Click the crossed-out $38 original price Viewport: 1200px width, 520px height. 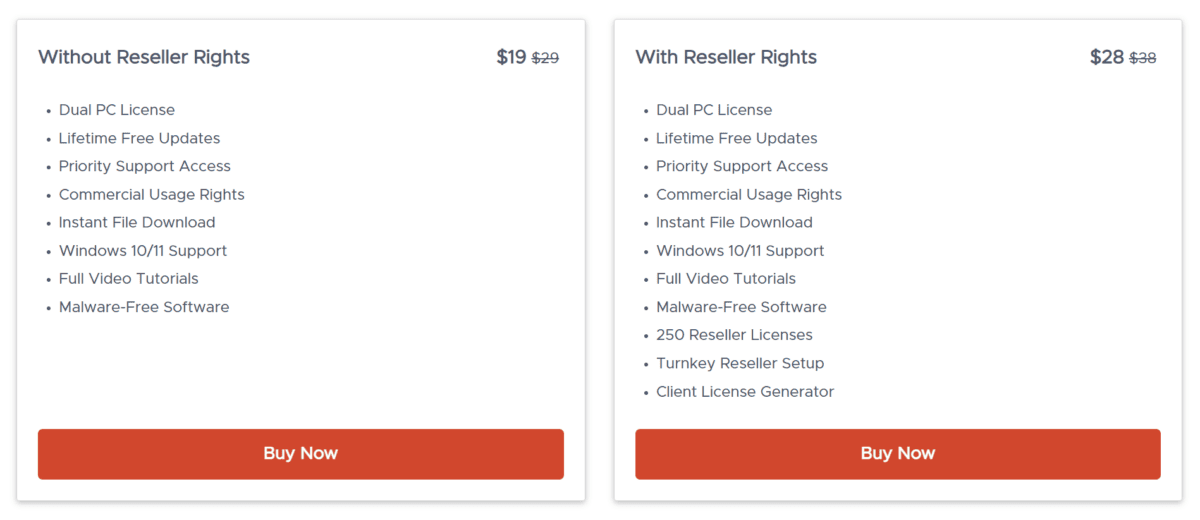pos(1142,58)
